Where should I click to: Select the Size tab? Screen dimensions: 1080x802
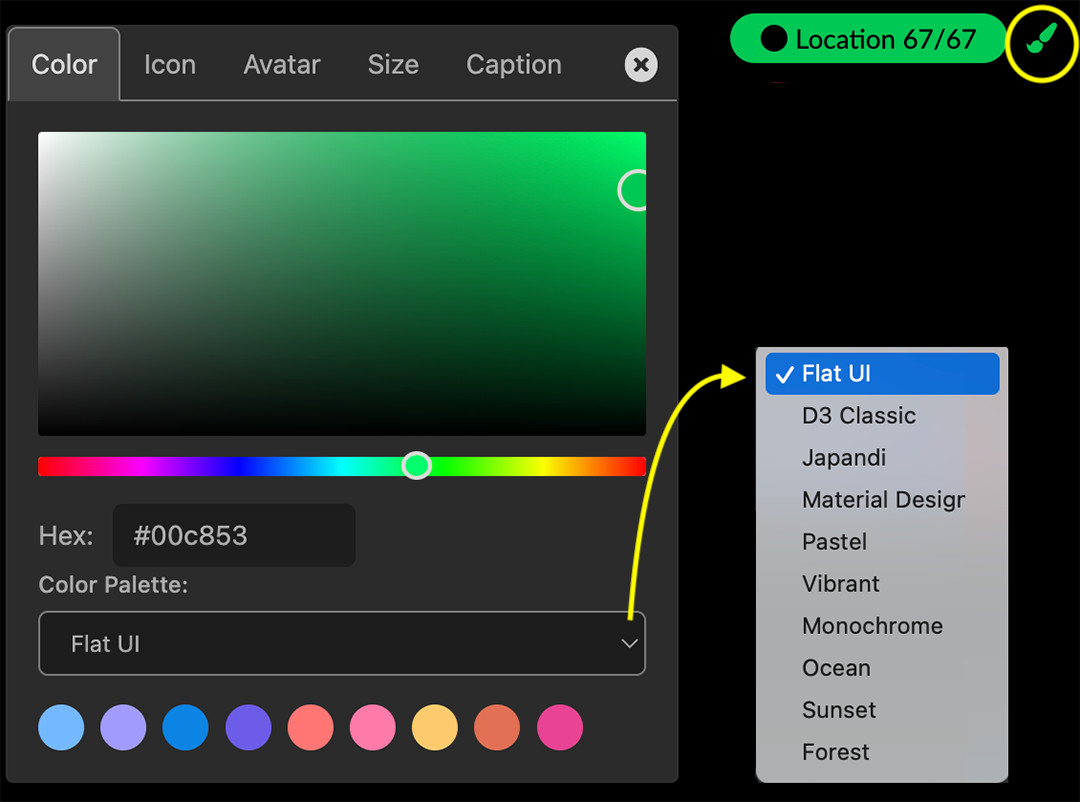(392, 64)
